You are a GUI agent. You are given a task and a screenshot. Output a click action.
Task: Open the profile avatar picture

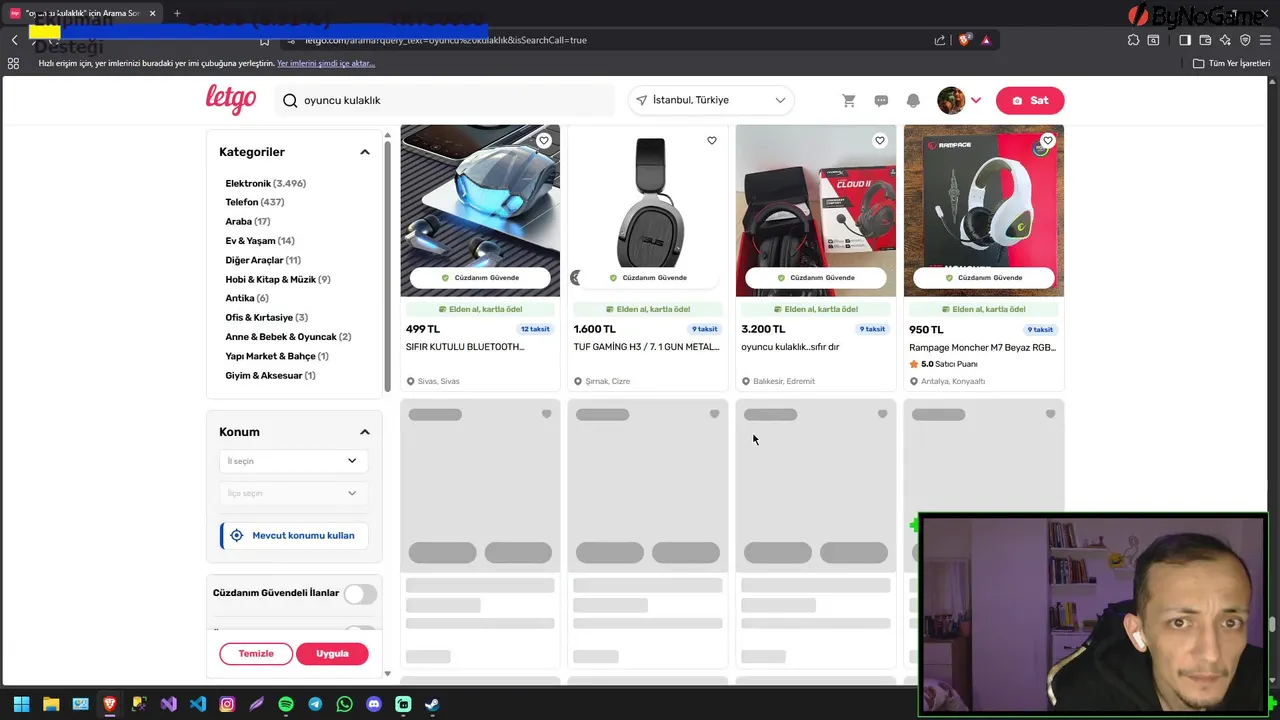point(951,100)
